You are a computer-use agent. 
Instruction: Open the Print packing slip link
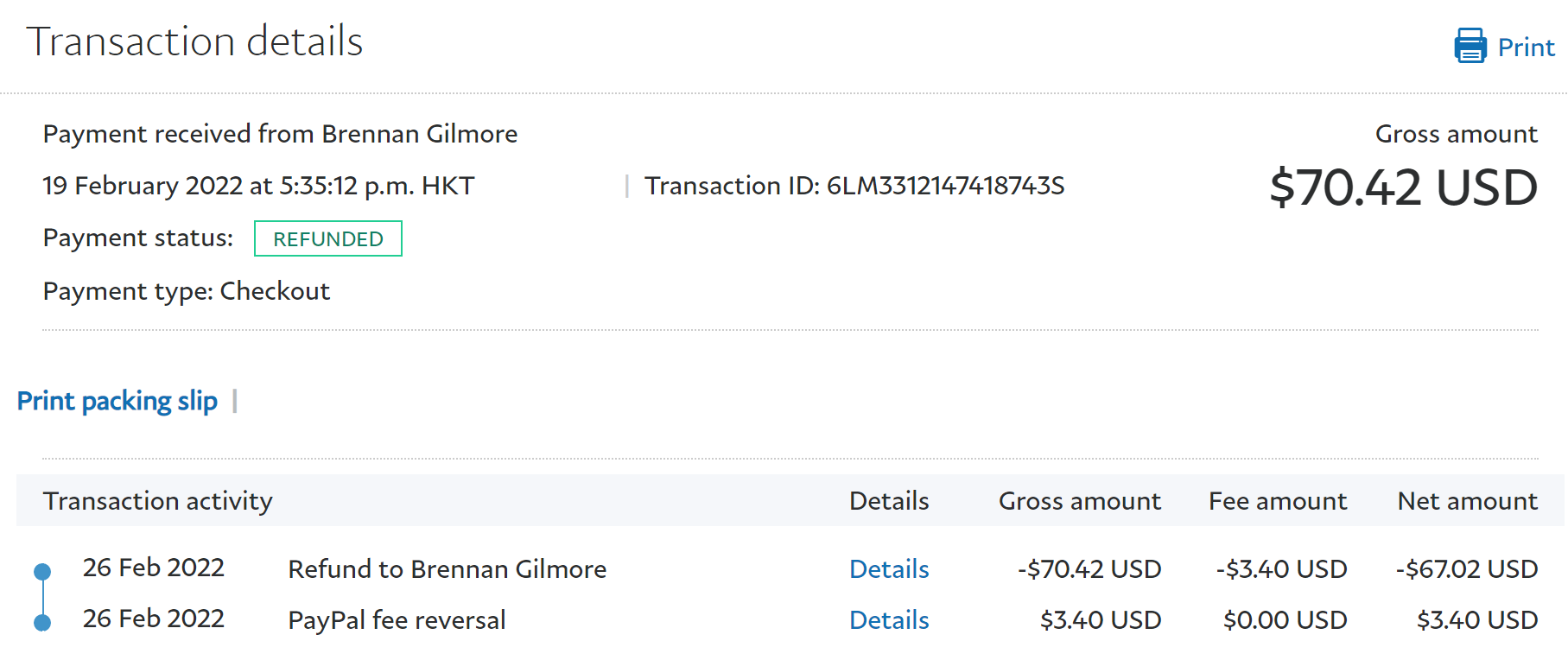[117, 401]
